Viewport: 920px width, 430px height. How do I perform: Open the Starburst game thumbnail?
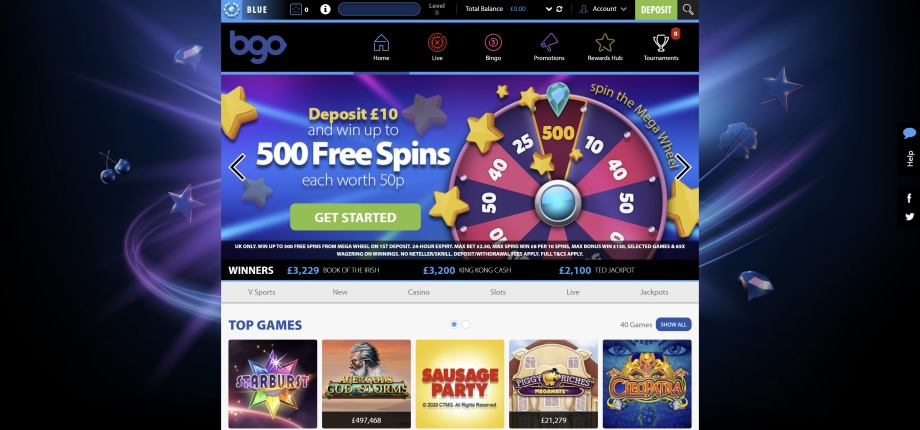point(272,384)
